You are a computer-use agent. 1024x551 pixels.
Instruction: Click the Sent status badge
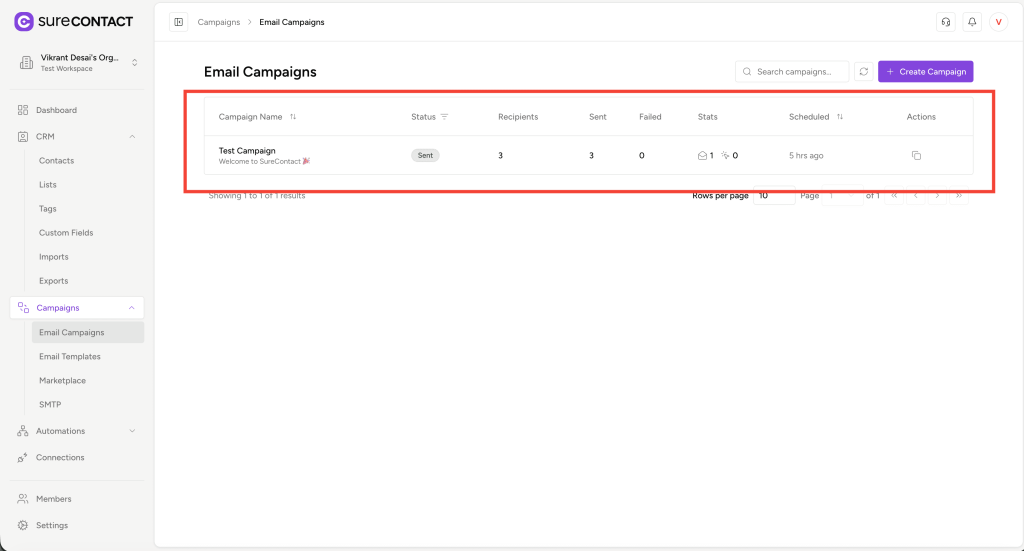425,155
